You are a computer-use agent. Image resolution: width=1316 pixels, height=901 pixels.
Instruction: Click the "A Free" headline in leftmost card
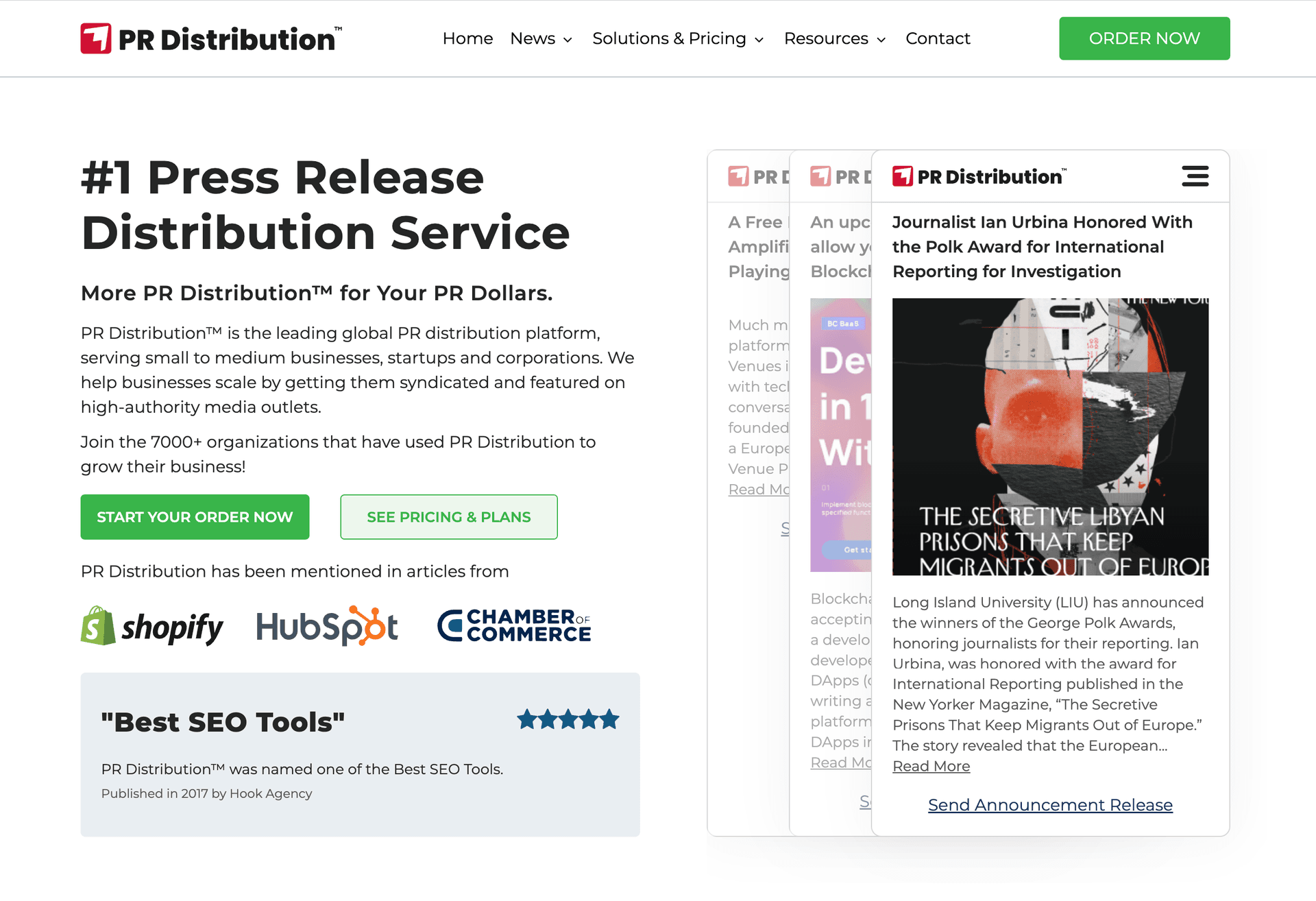pyautogui.click(x=759, y=247)
